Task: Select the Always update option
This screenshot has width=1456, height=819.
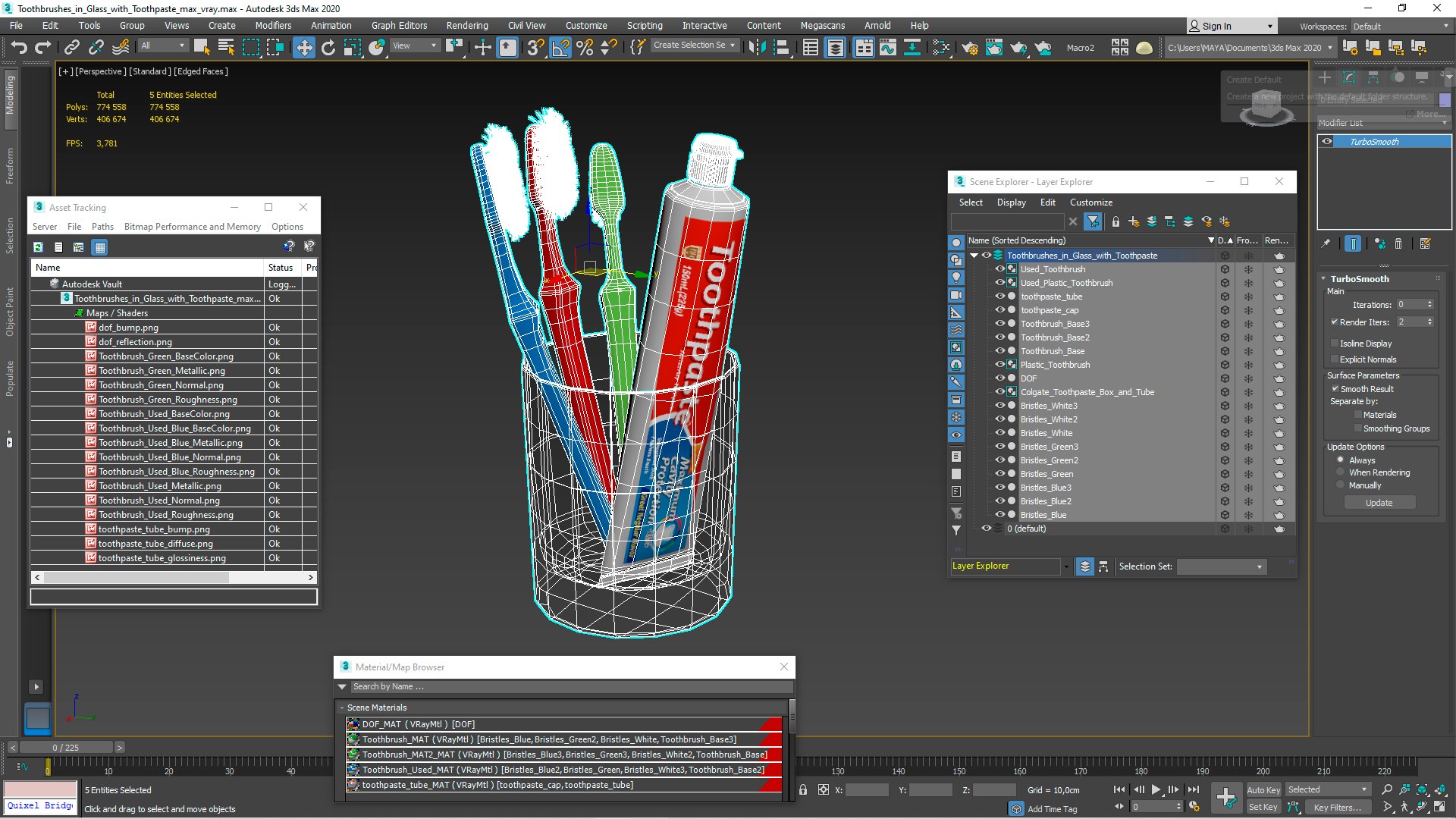Action: pos(1341,460)
